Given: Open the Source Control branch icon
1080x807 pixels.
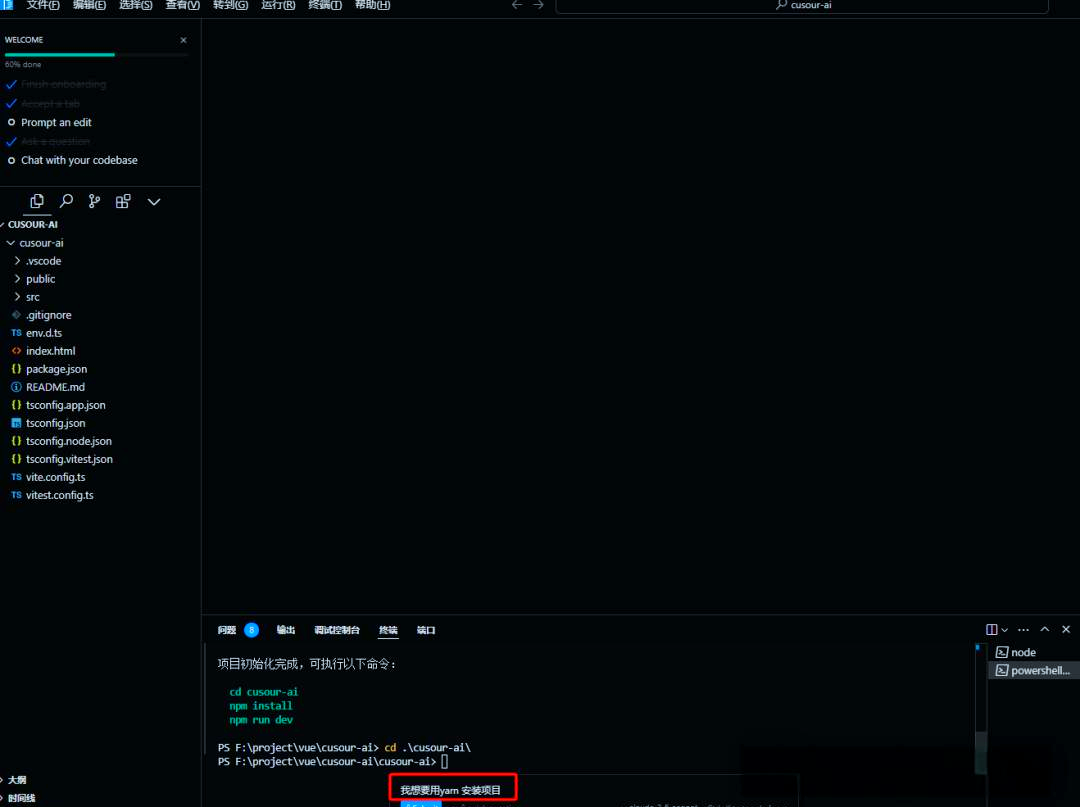Looking at the screenshot, I should tap(94, 201).
